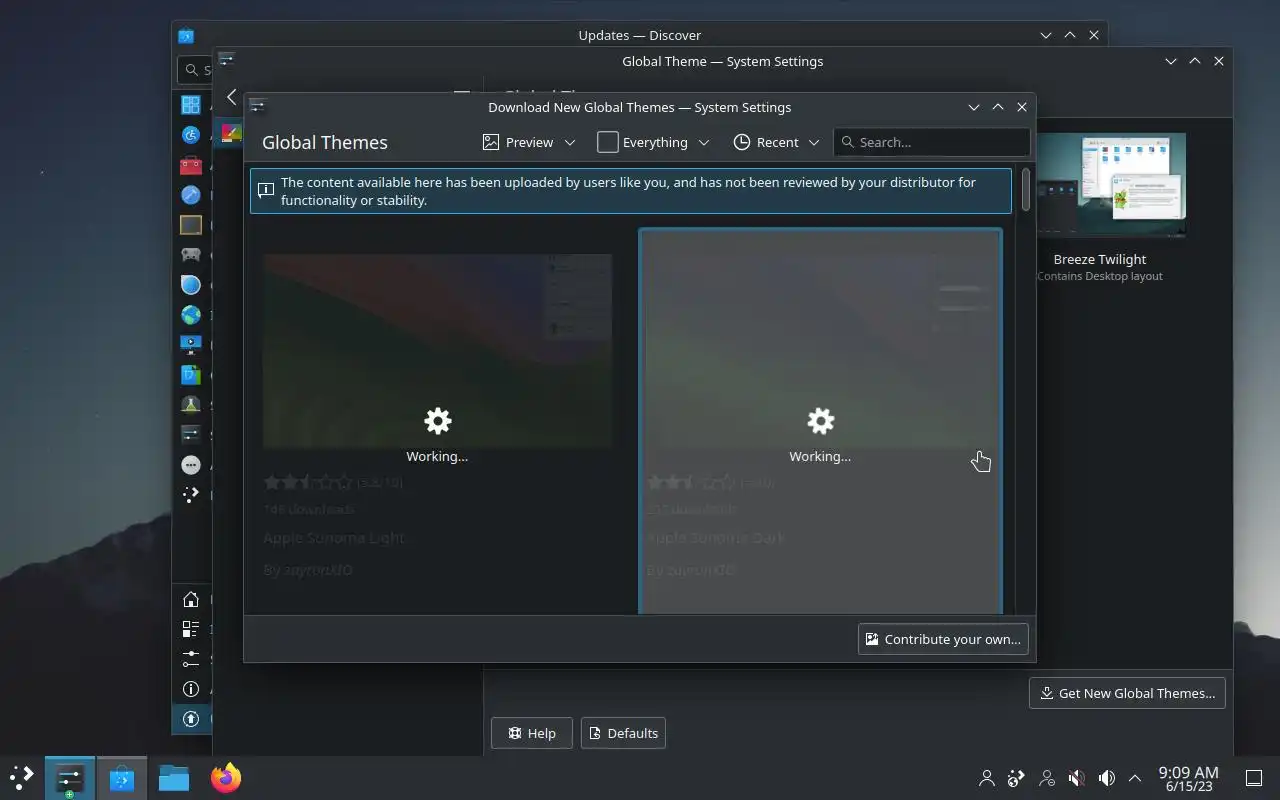Select the Updates icon in Discover sidebar
This screenshot has width=1280, height=800.
click(191, 719)
